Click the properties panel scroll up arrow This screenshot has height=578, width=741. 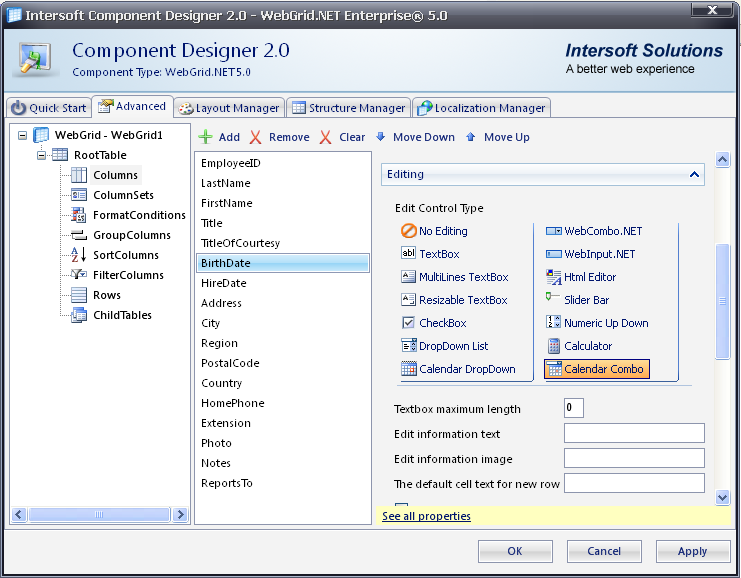pyautogui.click(x=722, y=160)
